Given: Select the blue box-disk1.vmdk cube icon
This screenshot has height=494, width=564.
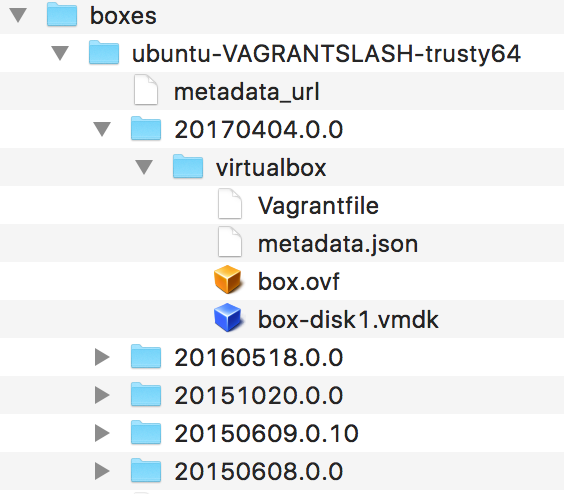Looking at the screenshot, I should tap(227, 317).
